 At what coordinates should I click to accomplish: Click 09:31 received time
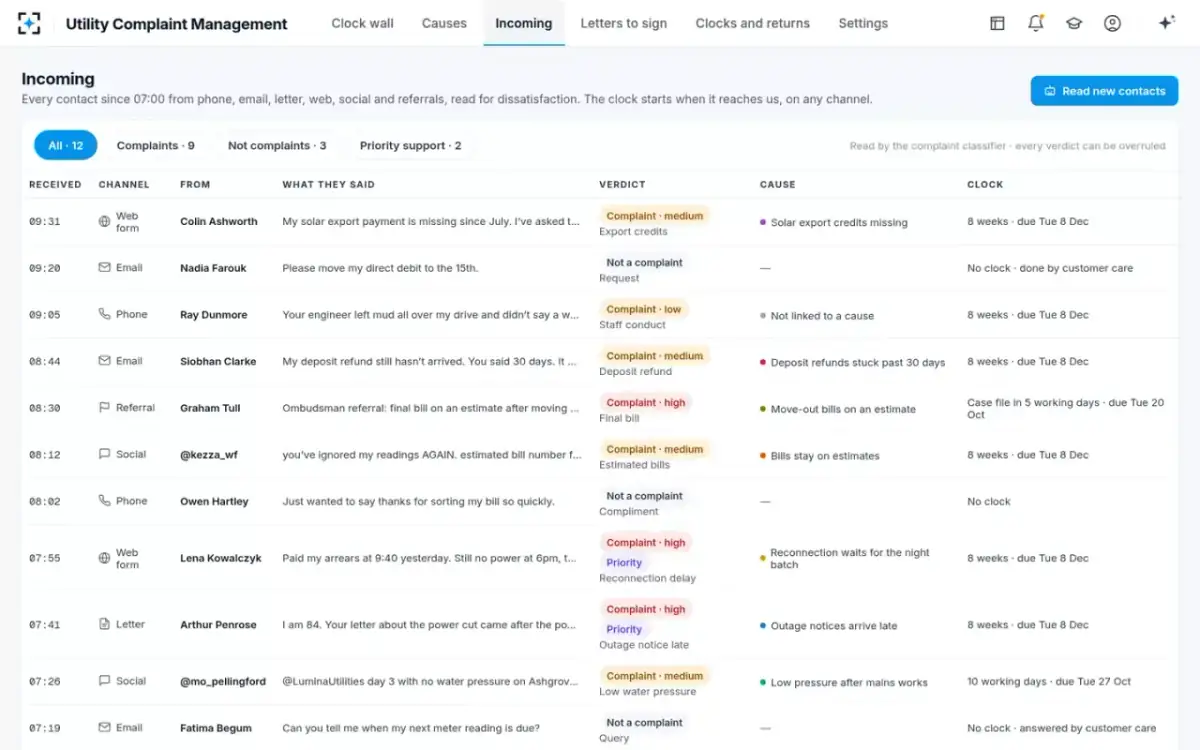[x=45, y=222]
